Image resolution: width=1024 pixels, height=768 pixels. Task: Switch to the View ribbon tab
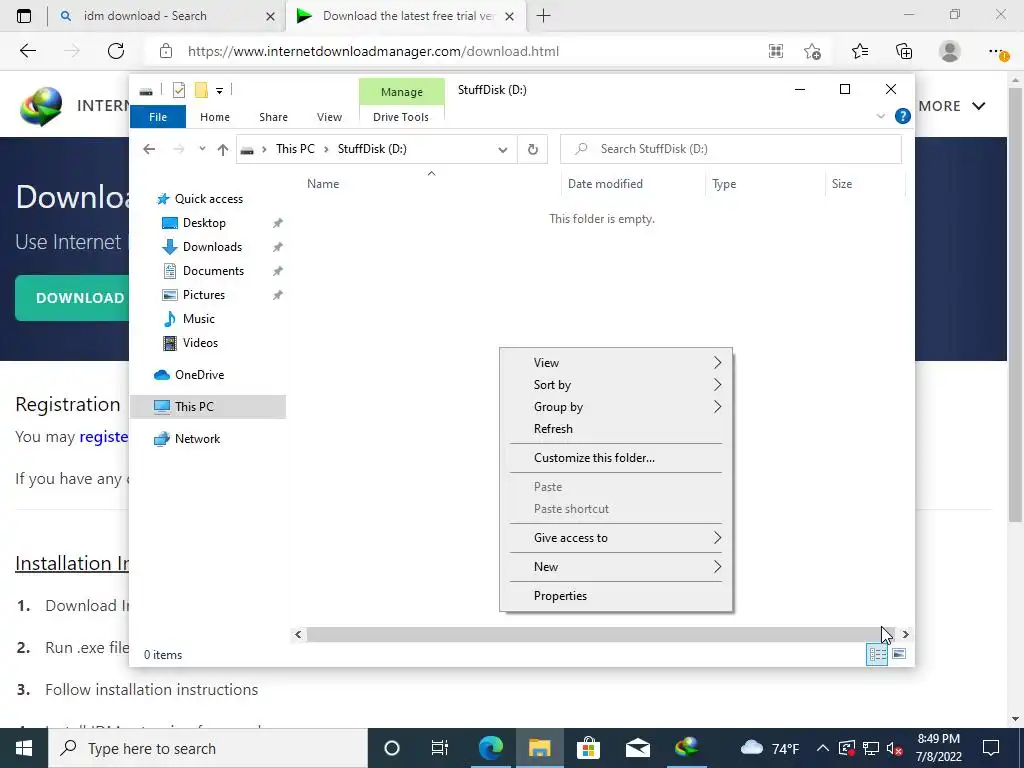[329, 117]
